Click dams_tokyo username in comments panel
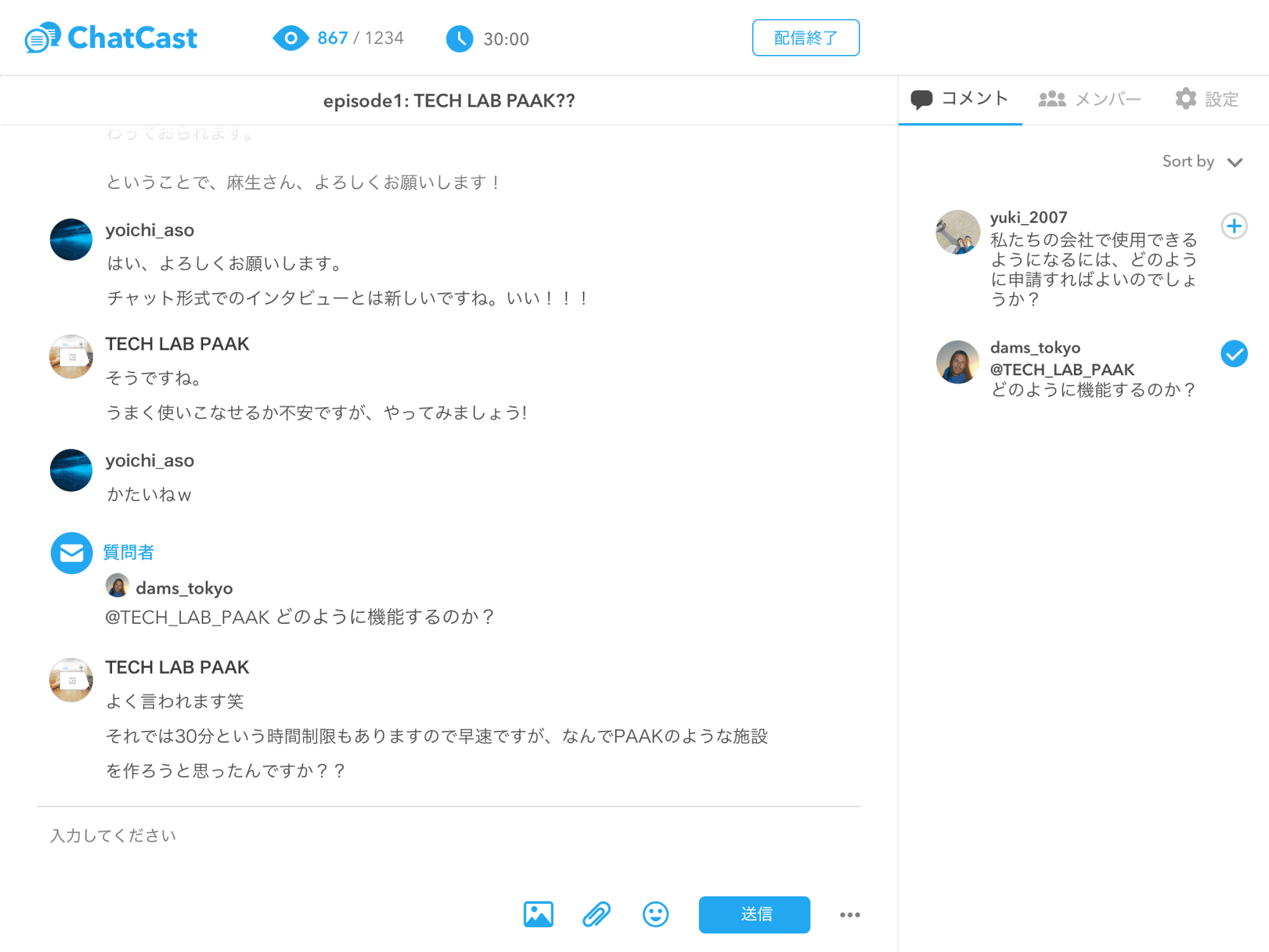Screen dimensions: 1269x952 point(1035,348)
